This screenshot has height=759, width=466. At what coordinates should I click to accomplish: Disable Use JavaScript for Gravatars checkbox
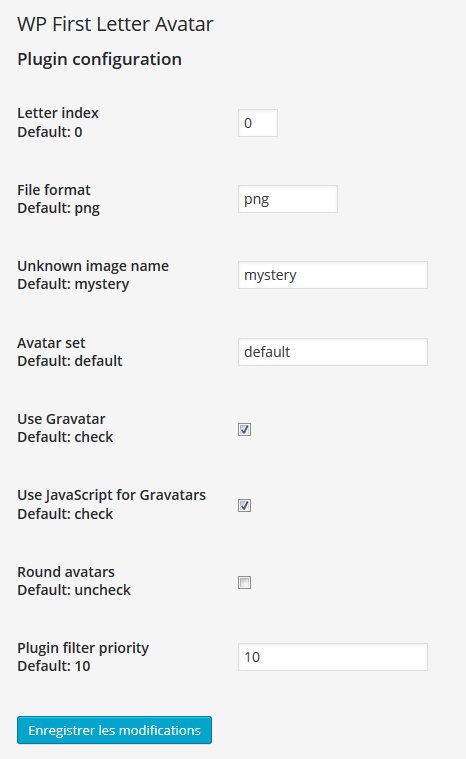coord(244,506)
